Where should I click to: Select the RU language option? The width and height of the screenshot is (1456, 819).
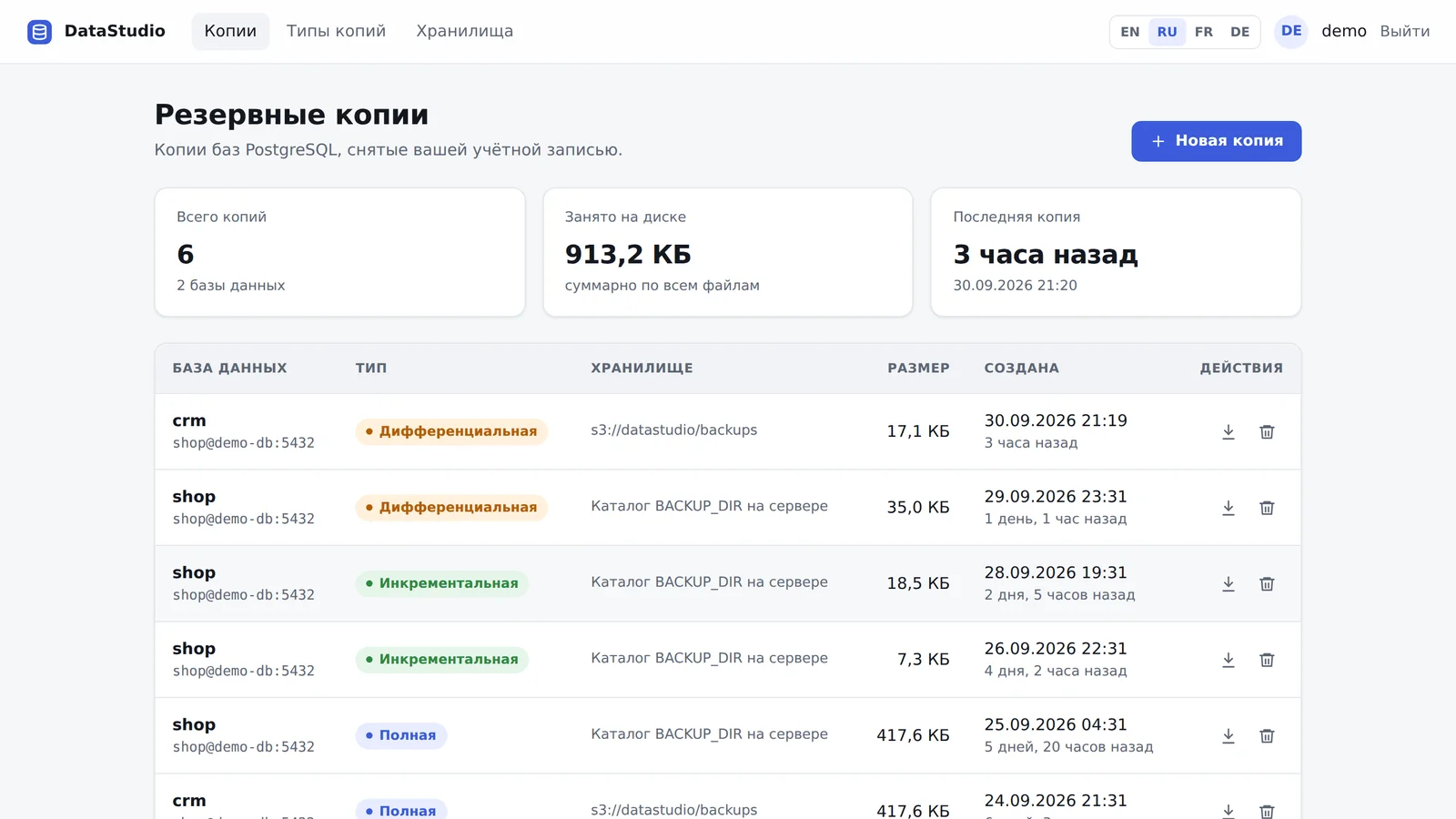point(1168,32)
